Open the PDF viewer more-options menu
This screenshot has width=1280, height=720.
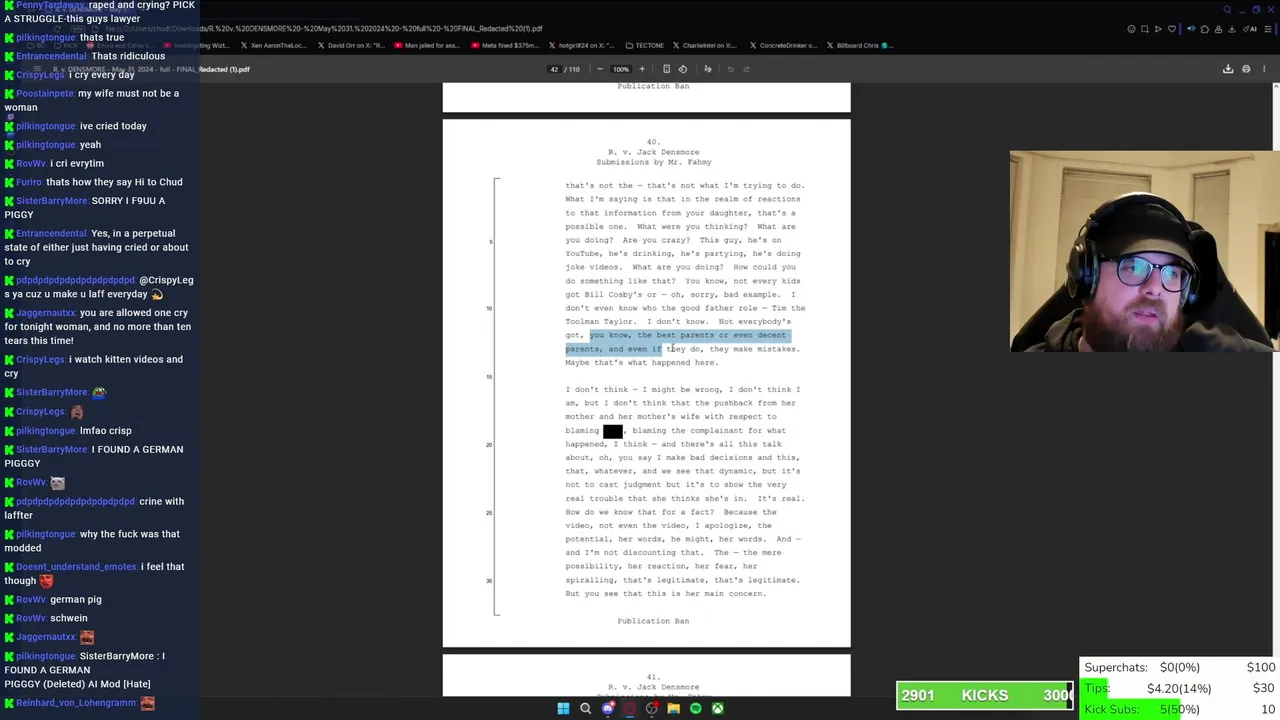(x=1264, y=69)
